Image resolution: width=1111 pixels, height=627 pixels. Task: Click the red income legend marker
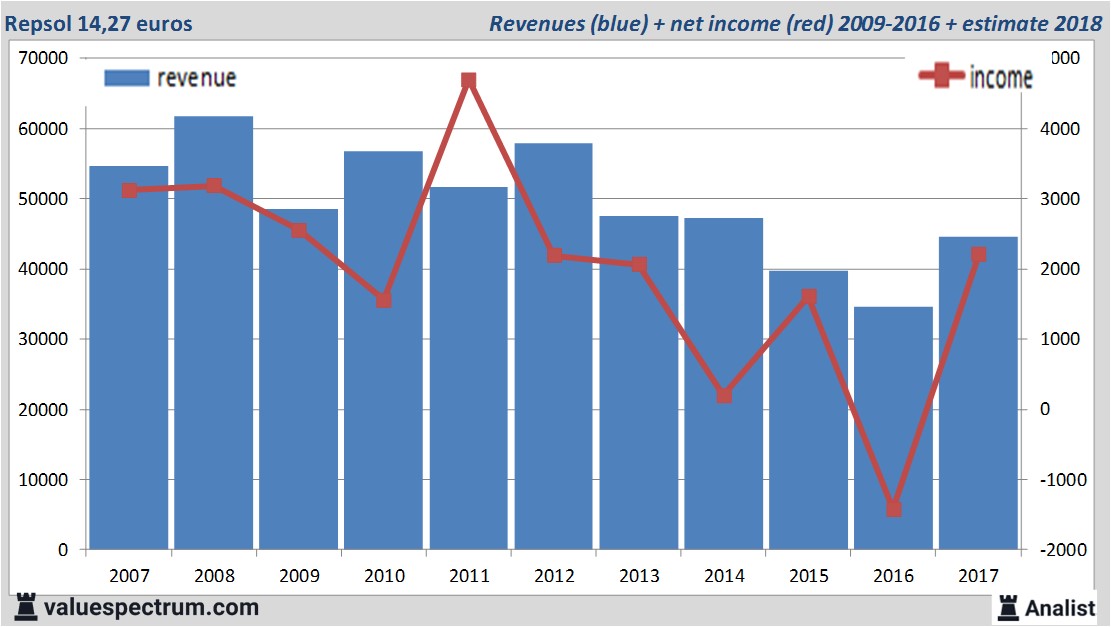pos(941,77)
